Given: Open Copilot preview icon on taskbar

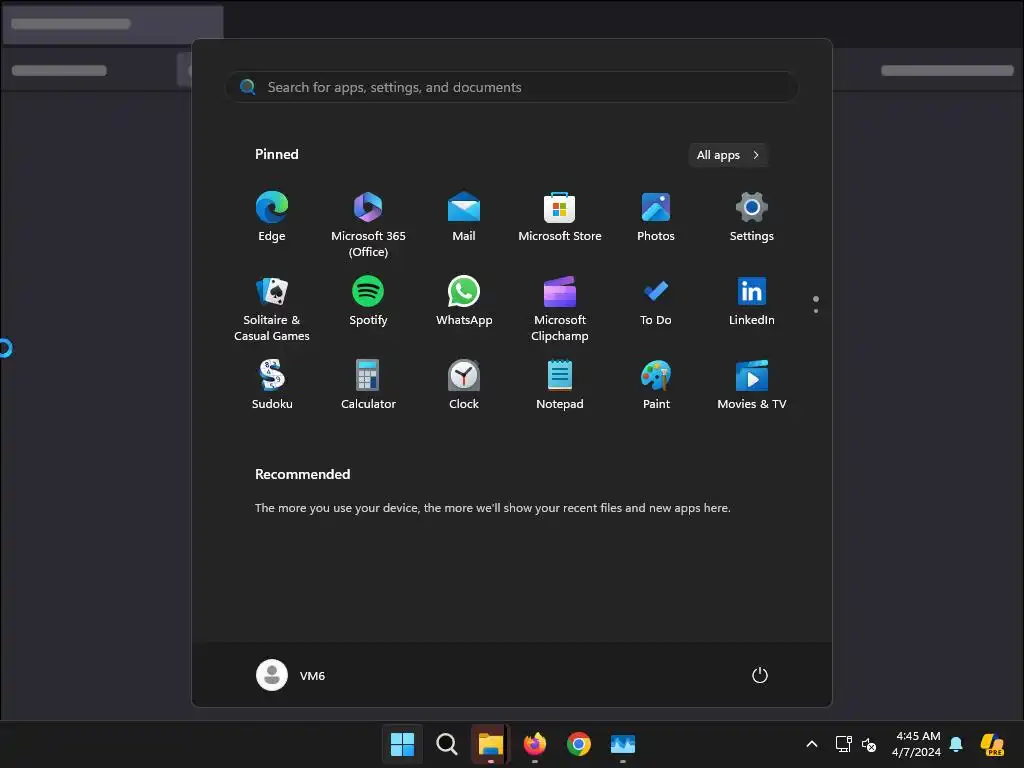Looking at the screenshot, I should pyautogui.click(x=992, y=744).
